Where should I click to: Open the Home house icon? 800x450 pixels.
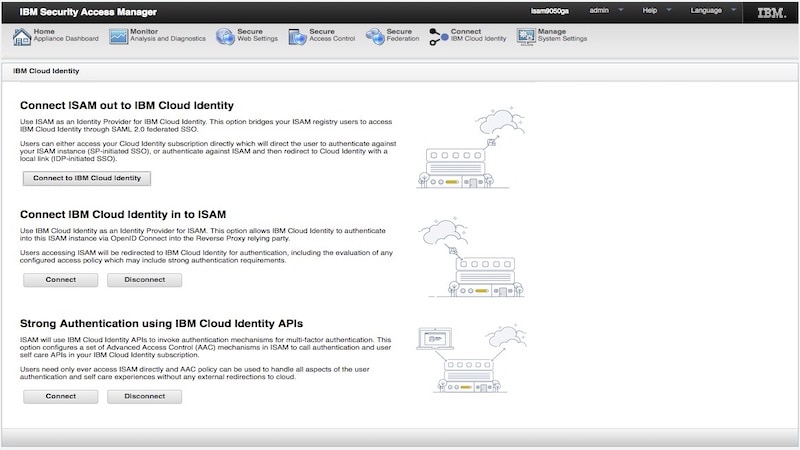click(x=21, y=37)
